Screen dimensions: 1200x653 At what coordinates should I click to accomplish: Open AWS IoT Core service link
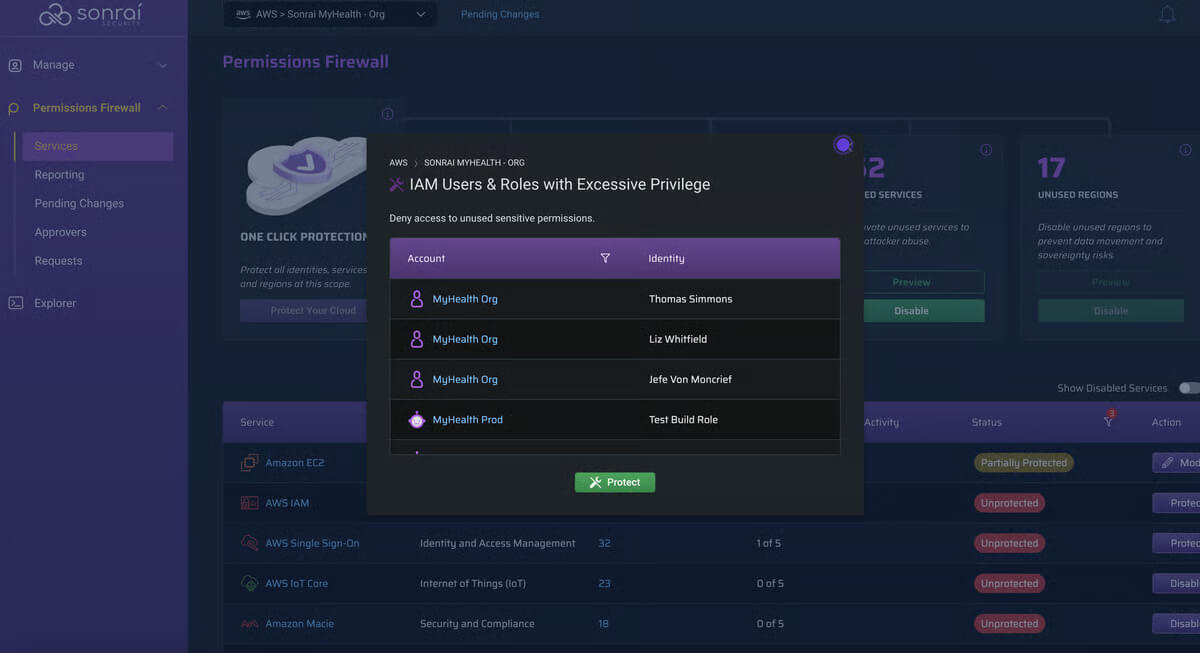tap(296, 583)
